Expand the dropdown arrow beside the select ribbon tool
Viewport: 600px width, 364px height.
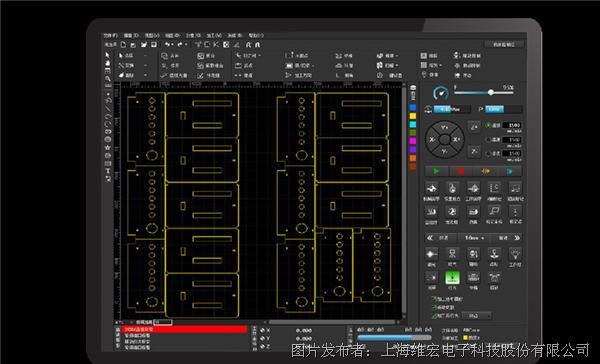pyautogui.click(x=146, y=56)
